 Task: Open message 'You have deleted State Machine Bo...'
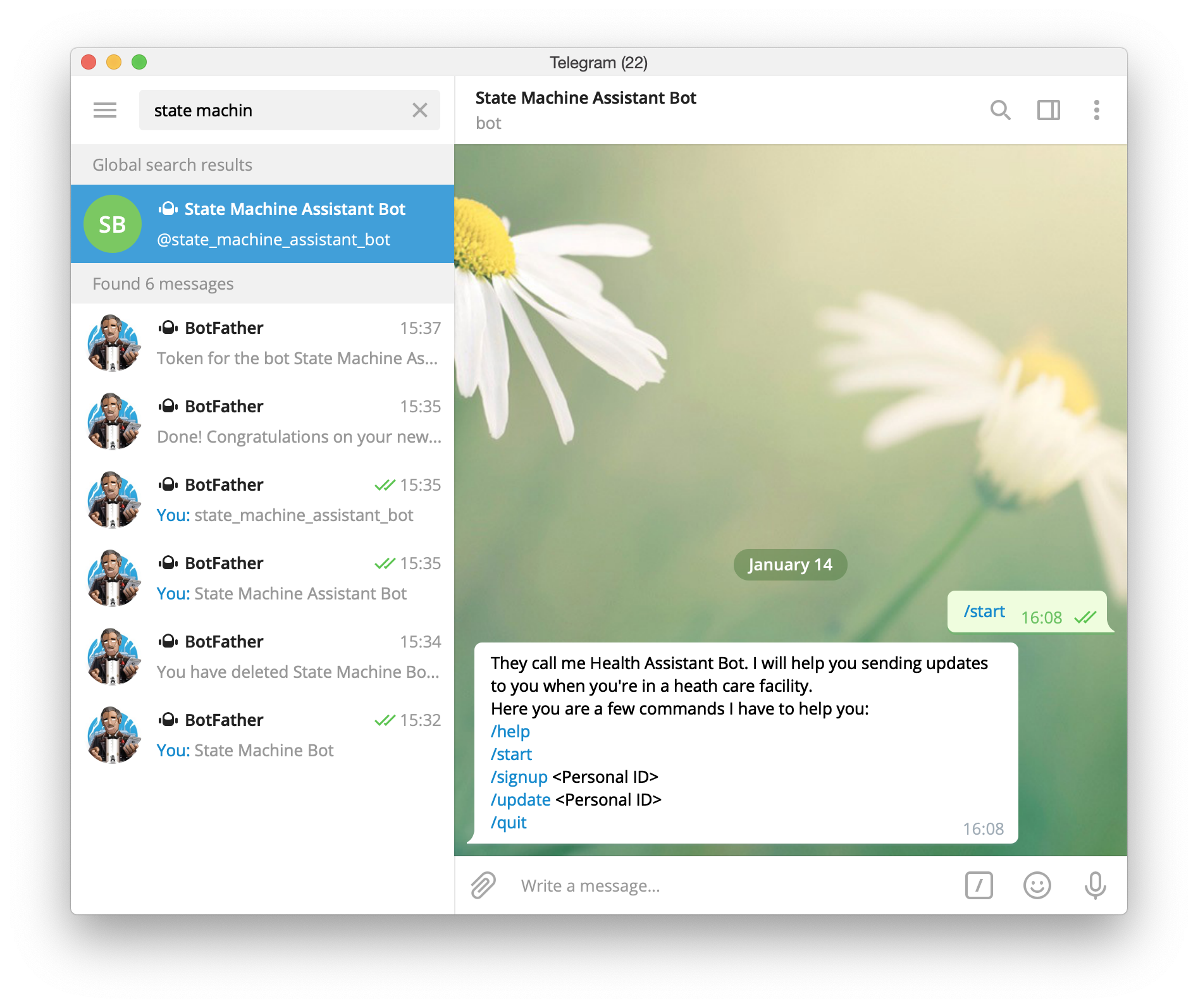(x=262, y=656)
